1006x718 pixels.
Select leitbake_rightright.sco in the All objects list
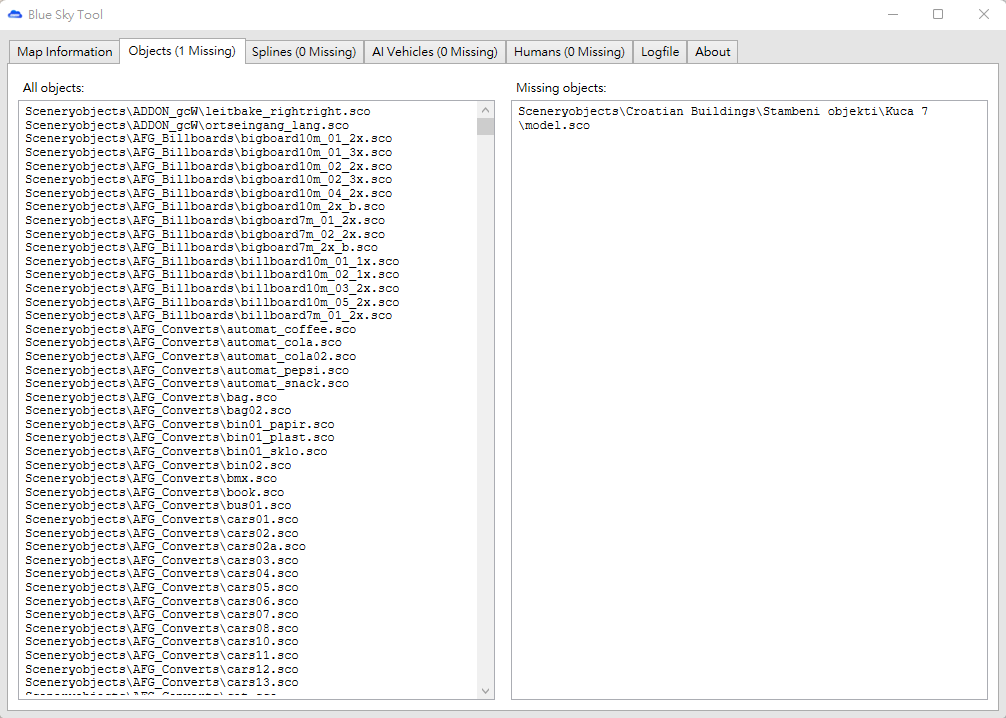click(198, 112)
